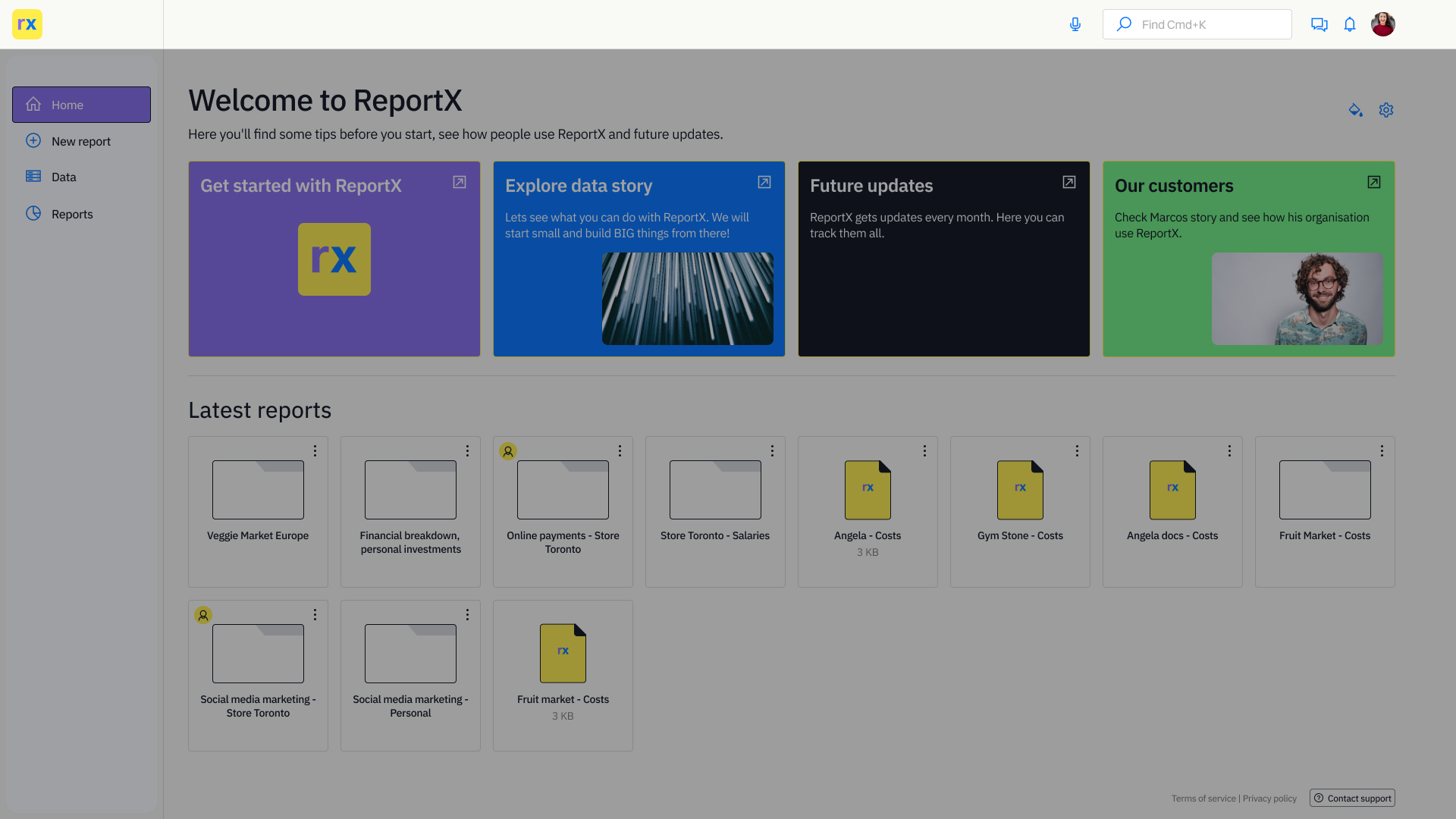Click the Find Cmd+K search field
This screenshot has height=819, width=1456.
(1197, 24)
